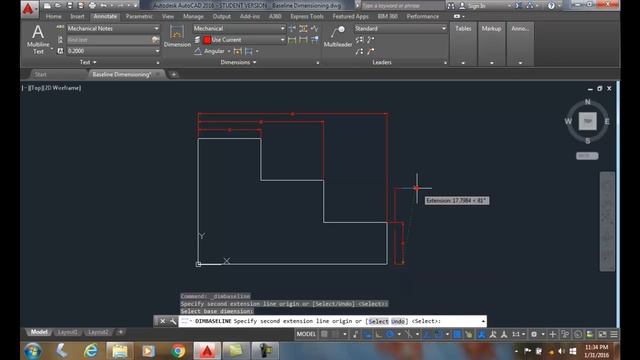Toggle the drawing grid display in status bar

pyautogui.click(x=324, y=334)
